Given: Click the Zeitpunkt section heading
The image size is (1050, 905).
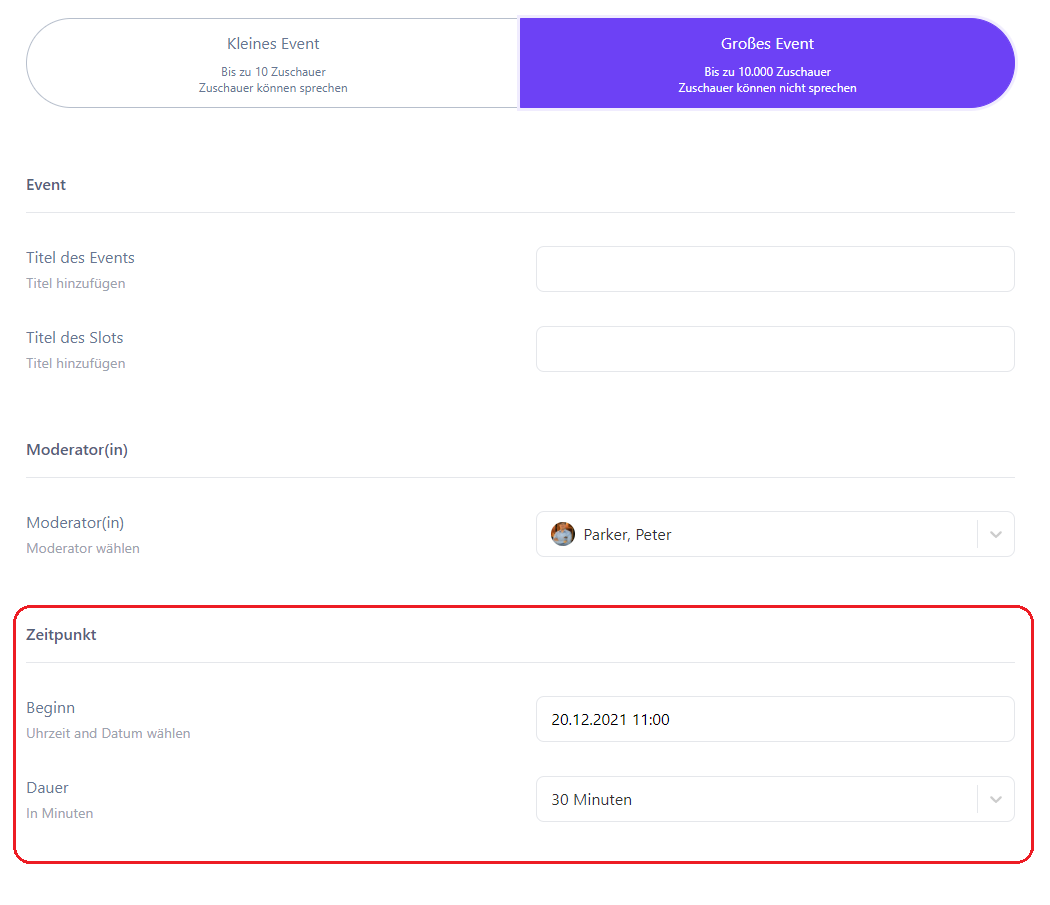Looking at the screenshot, I should pos(61,635).
